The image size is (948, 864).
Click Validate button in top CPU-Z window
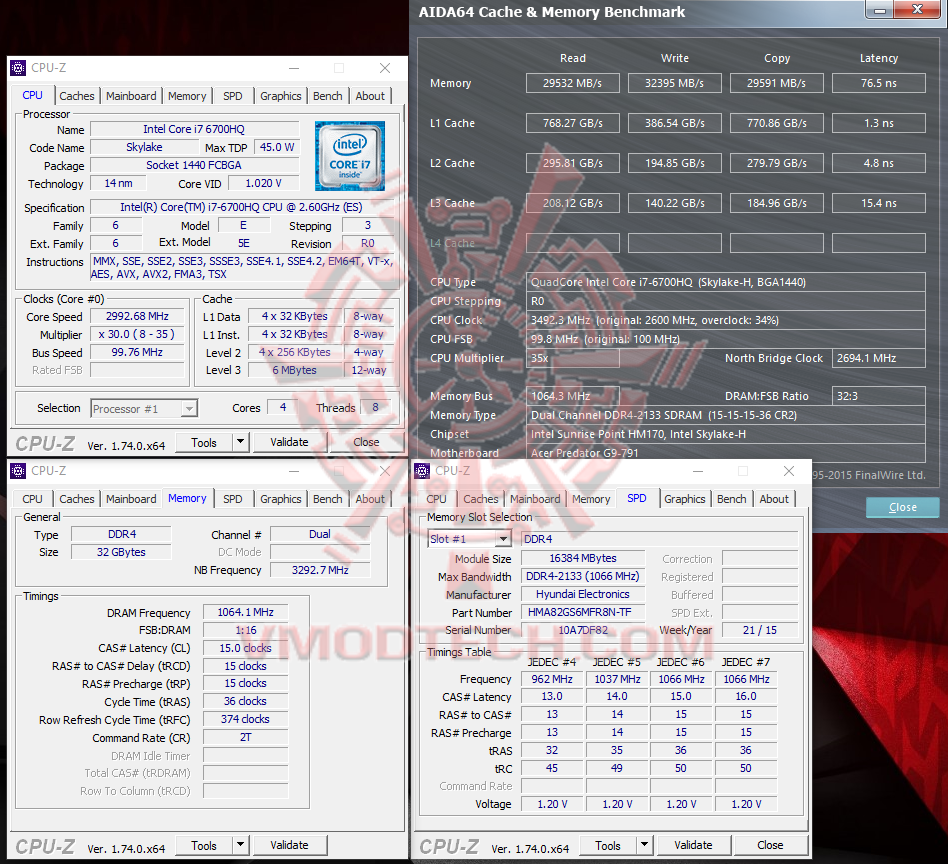point(290,442)
